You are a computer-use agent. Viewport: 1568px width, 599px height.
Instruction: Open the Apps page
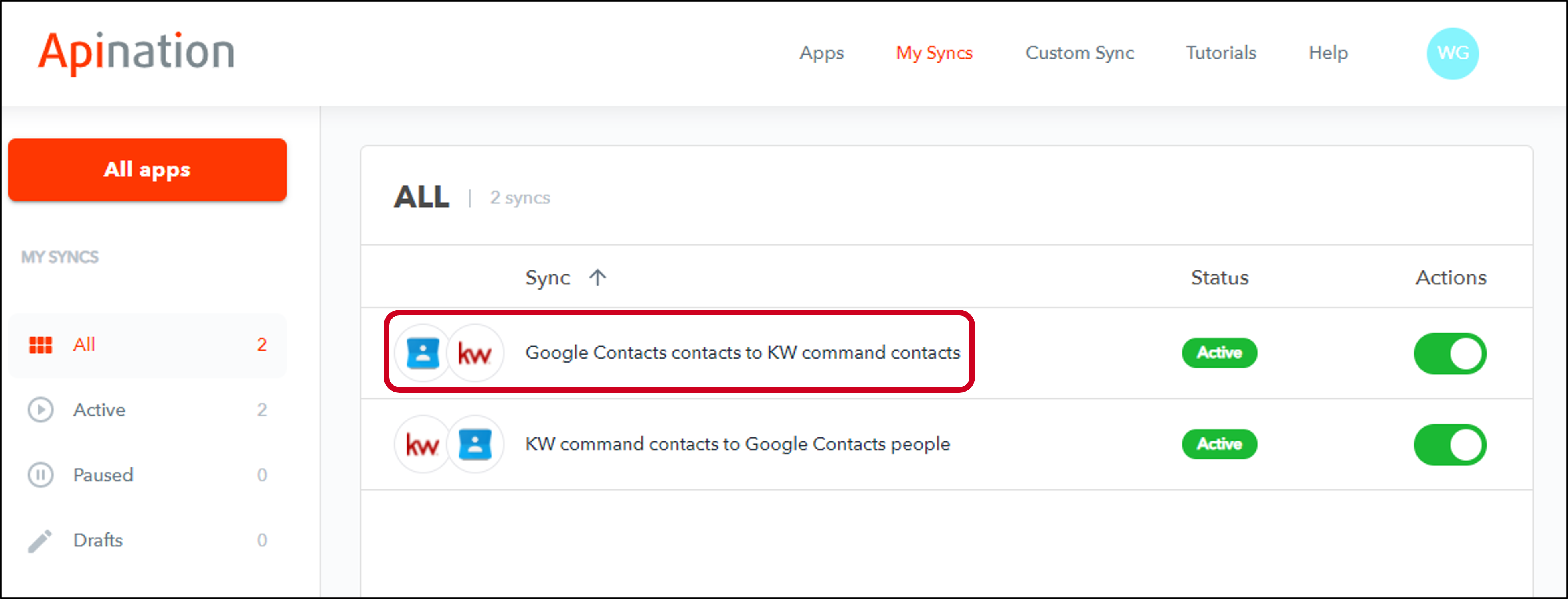pyautogui.click(x=821, y=53)
